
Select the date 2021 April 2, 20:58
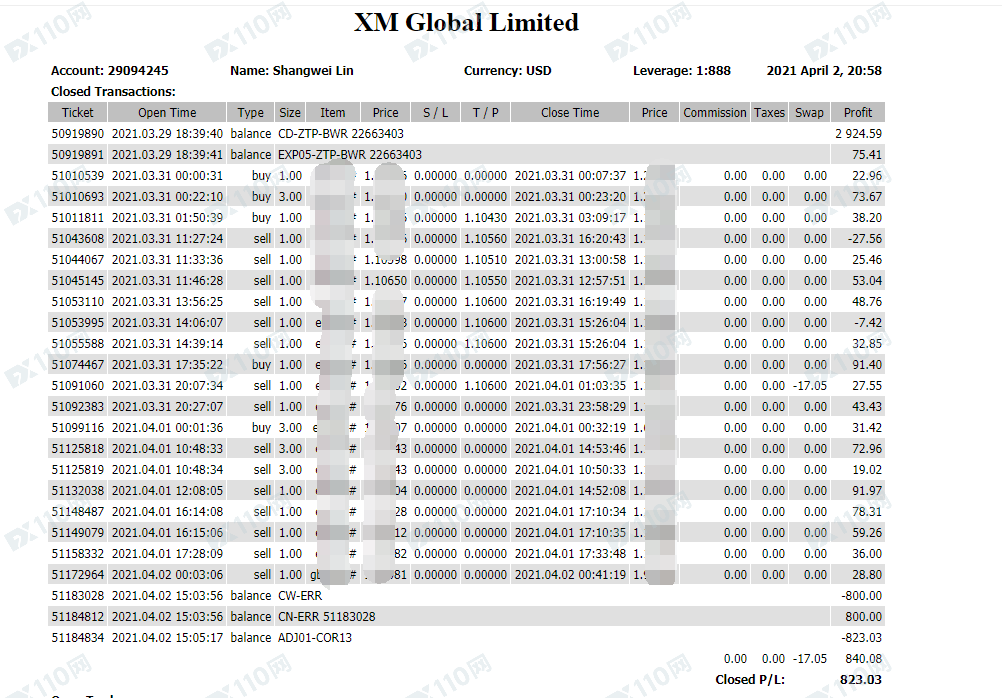click(824, 71)
